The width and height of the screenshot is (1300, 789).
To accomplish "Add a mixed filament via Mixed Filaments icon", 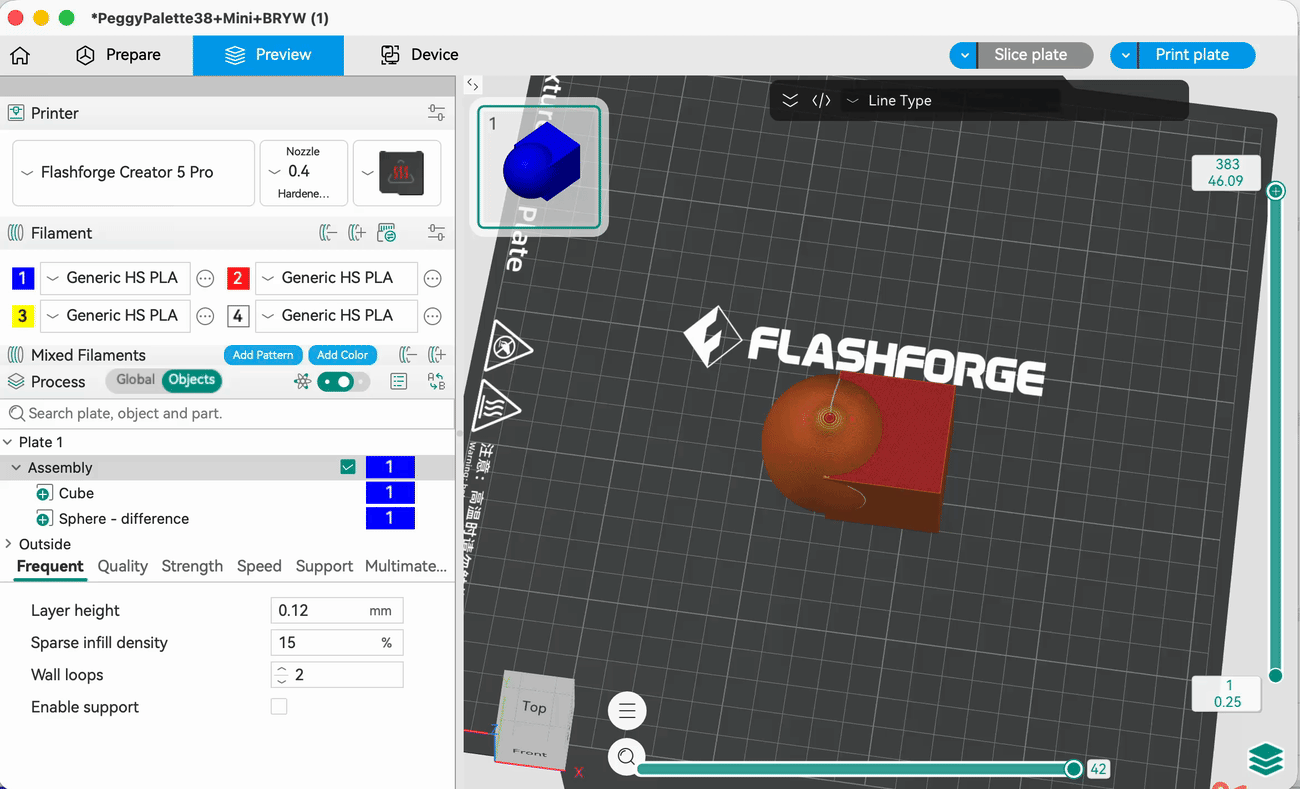I will point(436,355).
